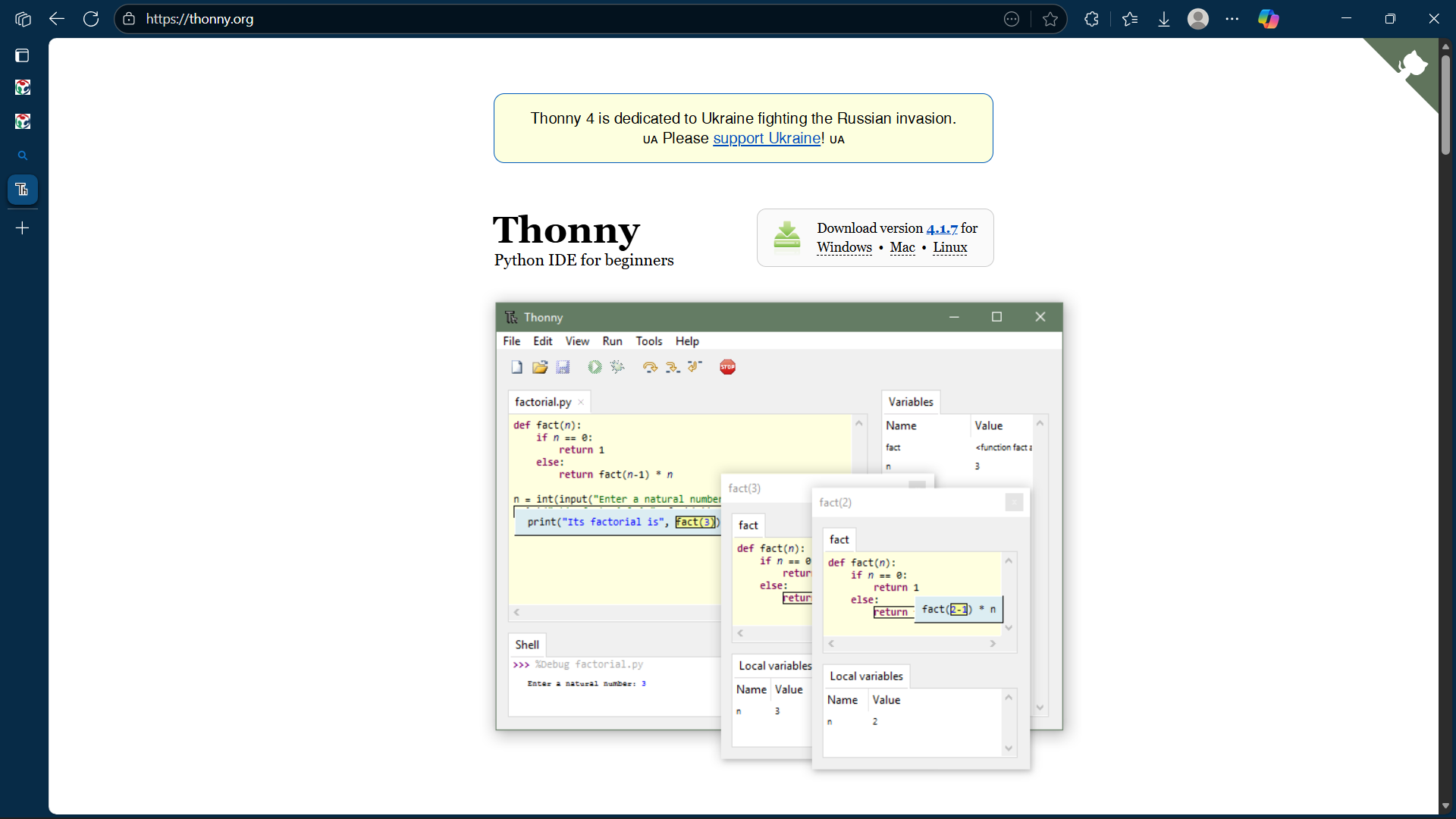The height and width of the screenshot is (819, 1456).
Task: Stop the program with the stop sign icon
Action: (728, 366)
